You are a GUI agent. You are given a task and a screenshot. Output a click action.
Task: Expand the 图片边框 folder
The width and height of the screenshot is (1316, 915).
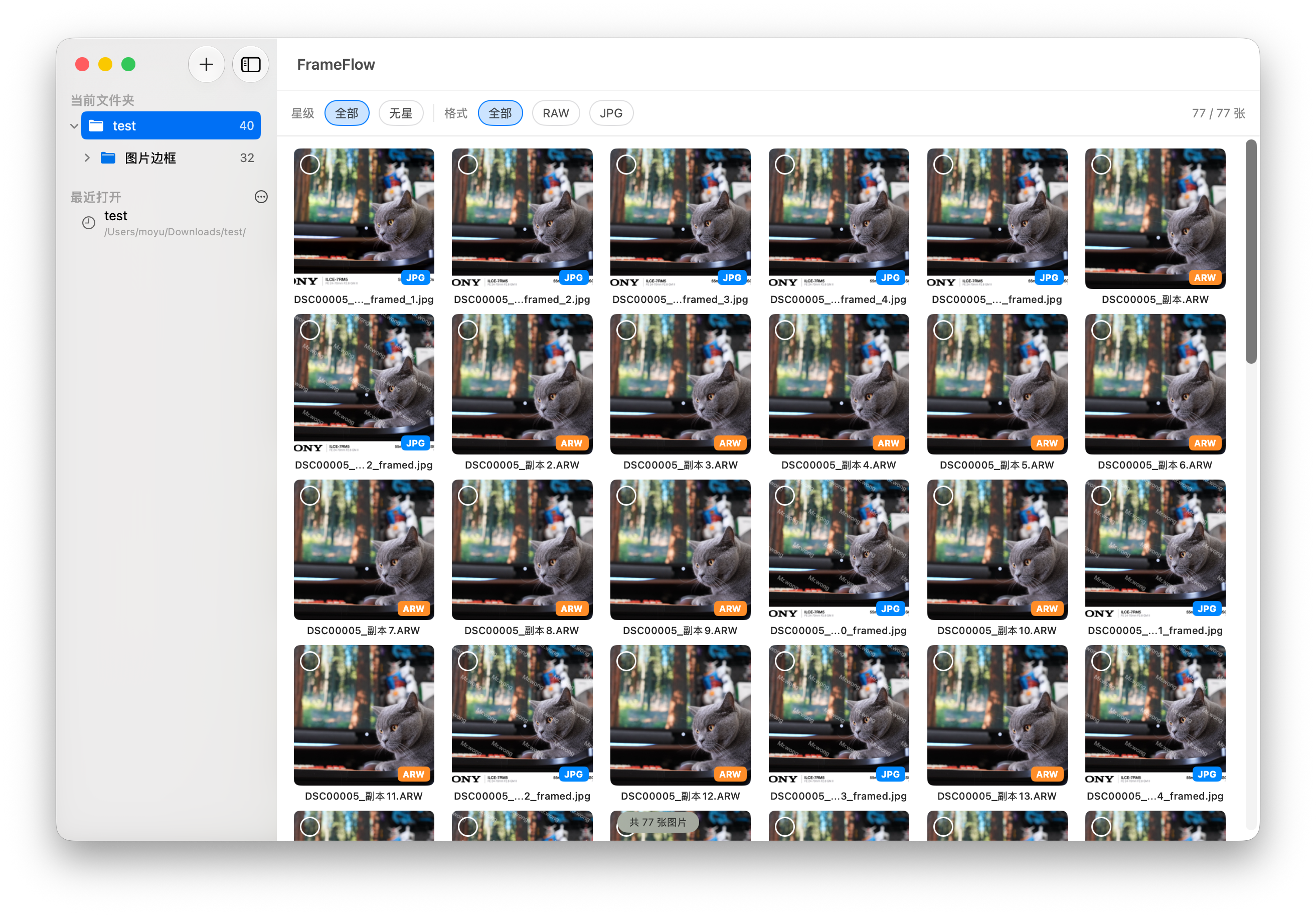[x=87, y=158]
